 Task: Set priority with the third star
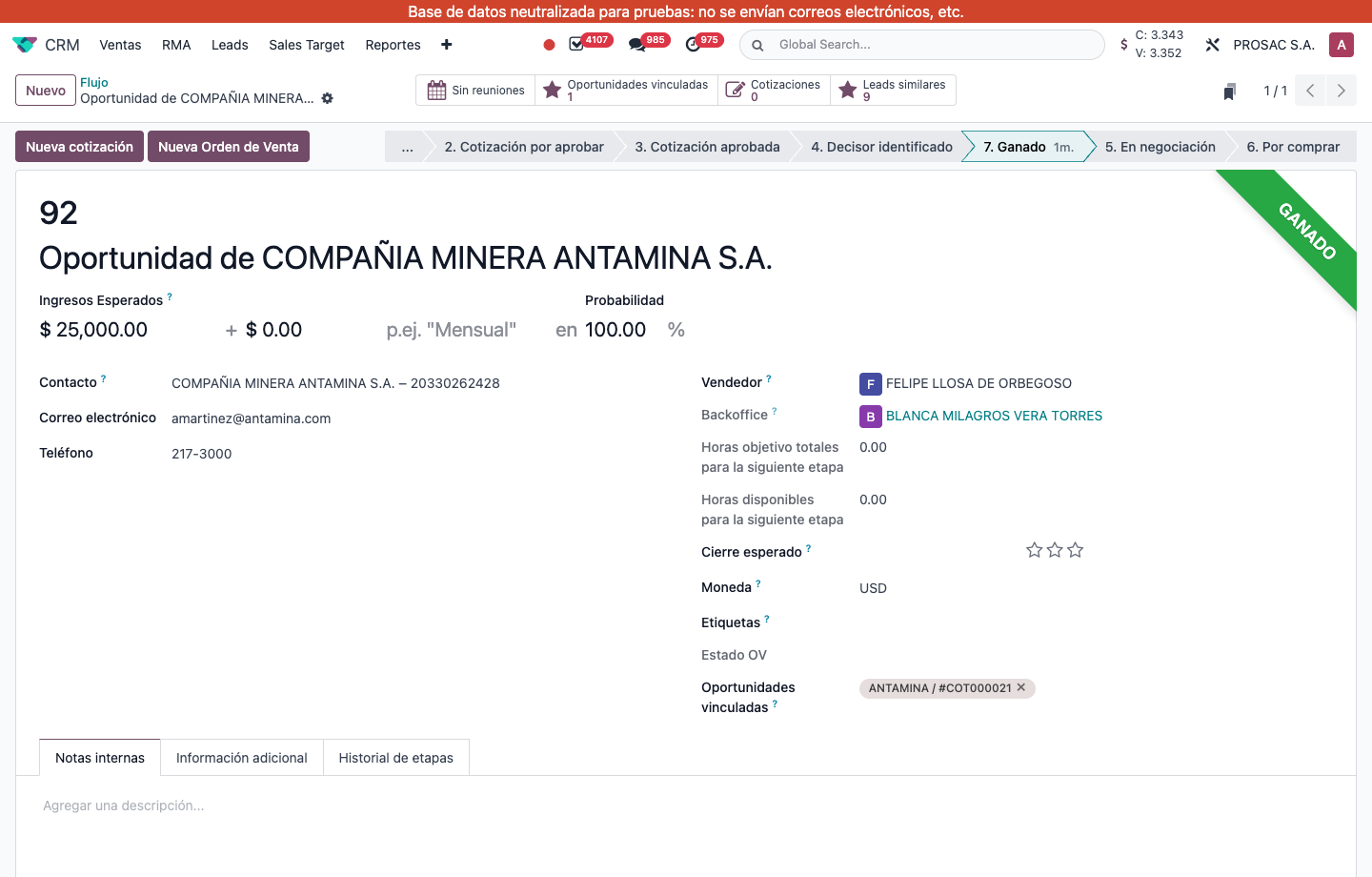pos(1076,550)
